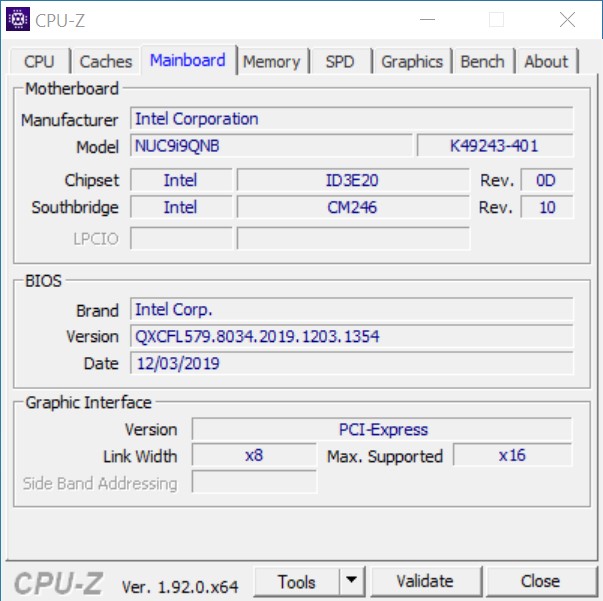Open the Bench tab
This screenshot has width=603, height=601.
coord(483,61)
